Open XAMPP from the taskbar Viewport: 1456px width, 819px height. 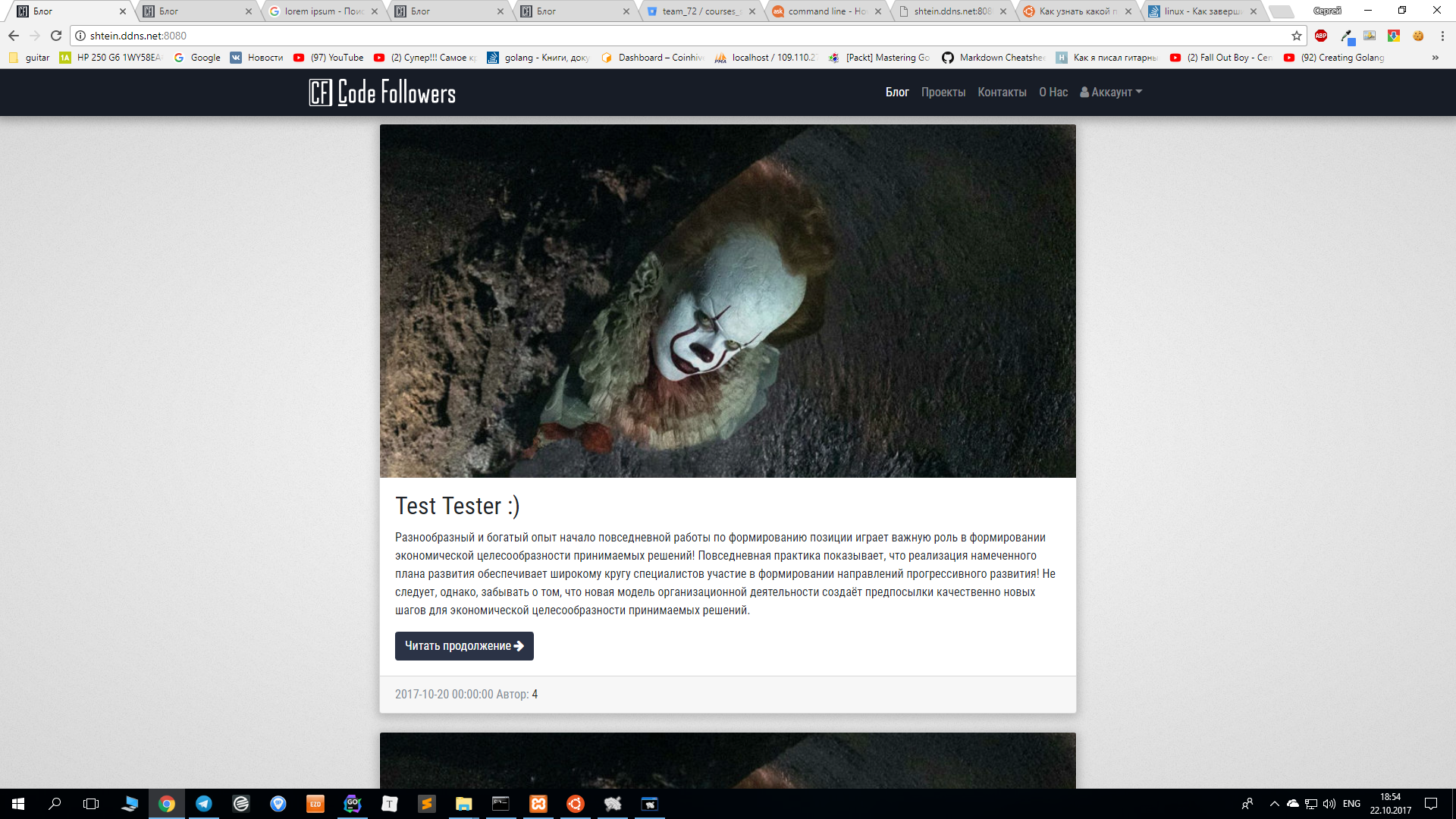538,804
